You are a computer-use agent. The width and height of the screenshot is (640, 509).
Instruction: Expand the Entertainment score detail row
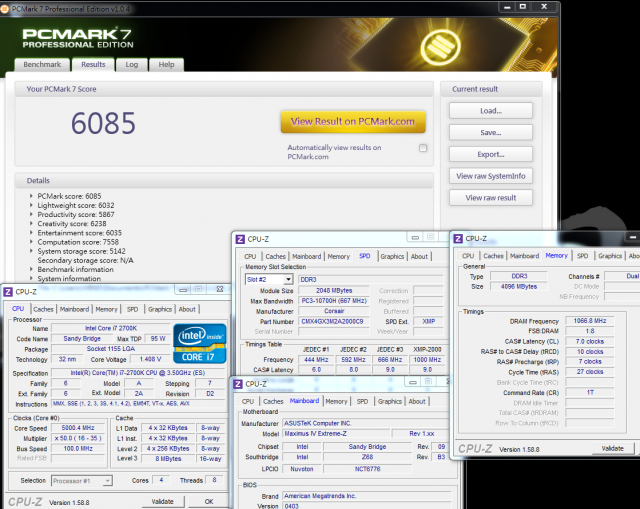click(31, 233)
